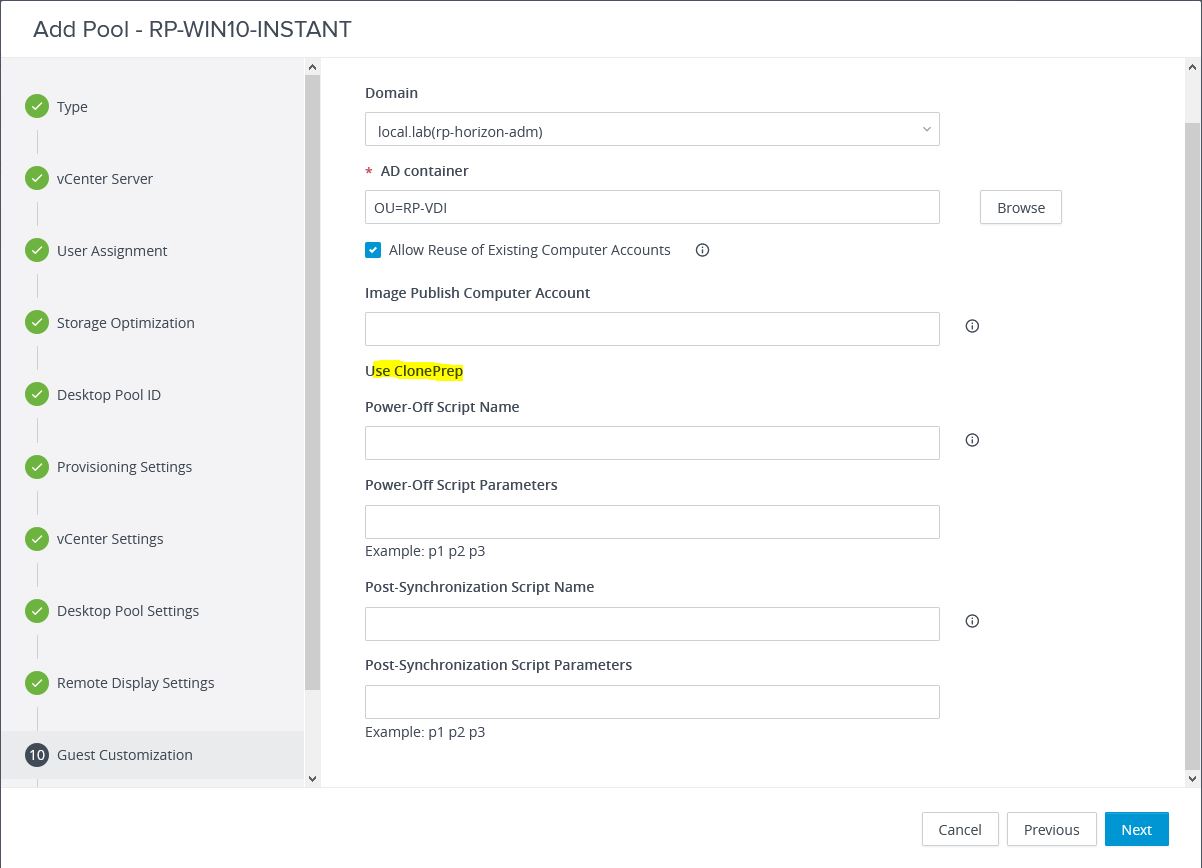Viewport: 1202px width, 868px height.
Task: Click the step 10 number badge
Action: pos(37,755)
